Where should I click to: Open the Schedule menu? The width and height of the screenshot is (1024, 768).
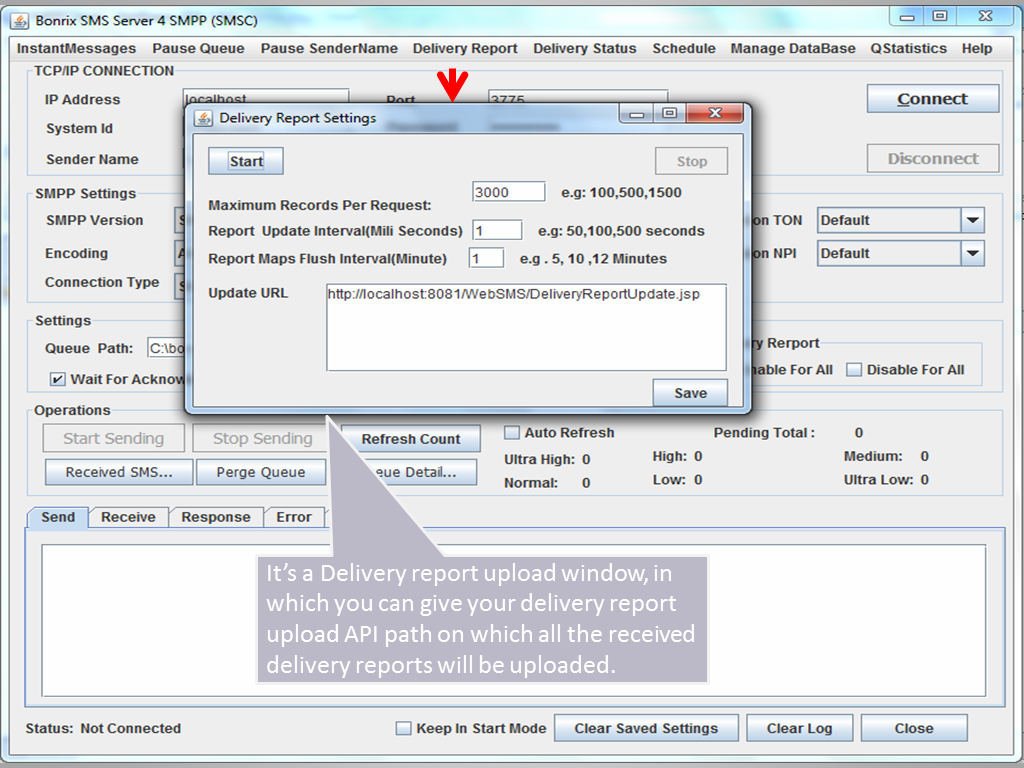pyautogui.click(x=684, y=48)
